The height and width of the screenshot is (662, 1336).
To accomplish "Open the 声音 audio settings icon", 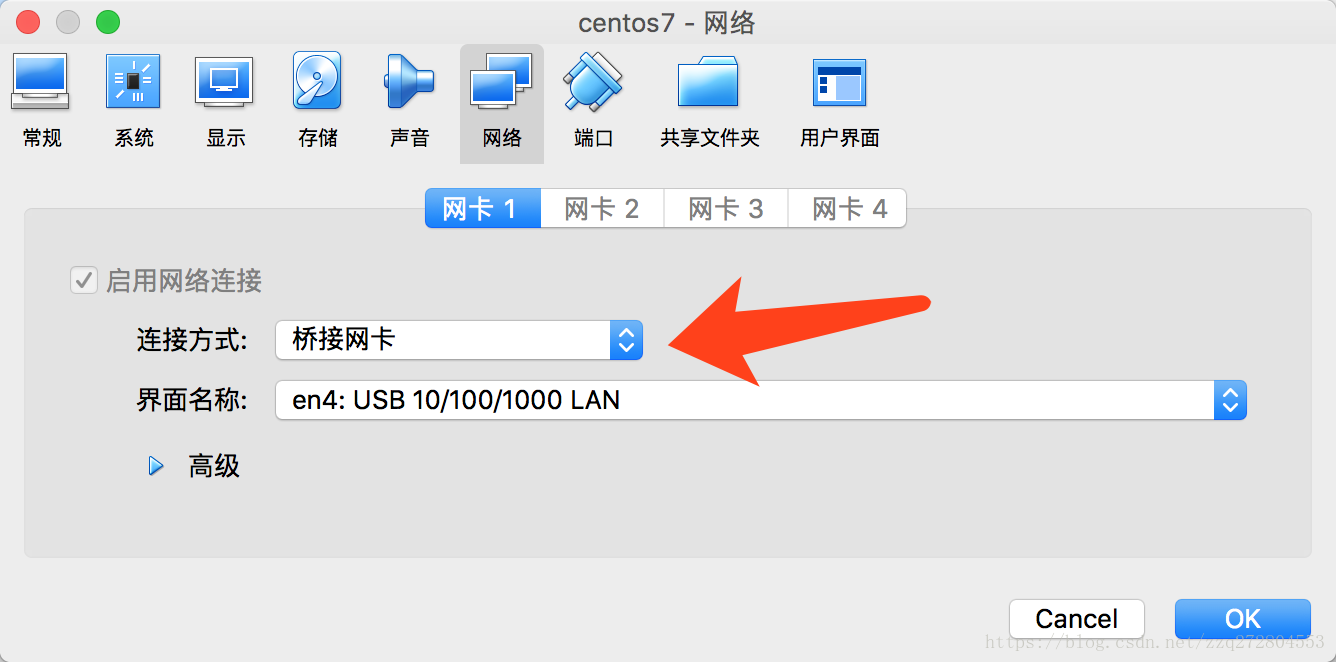I will (x=409, y=101).
